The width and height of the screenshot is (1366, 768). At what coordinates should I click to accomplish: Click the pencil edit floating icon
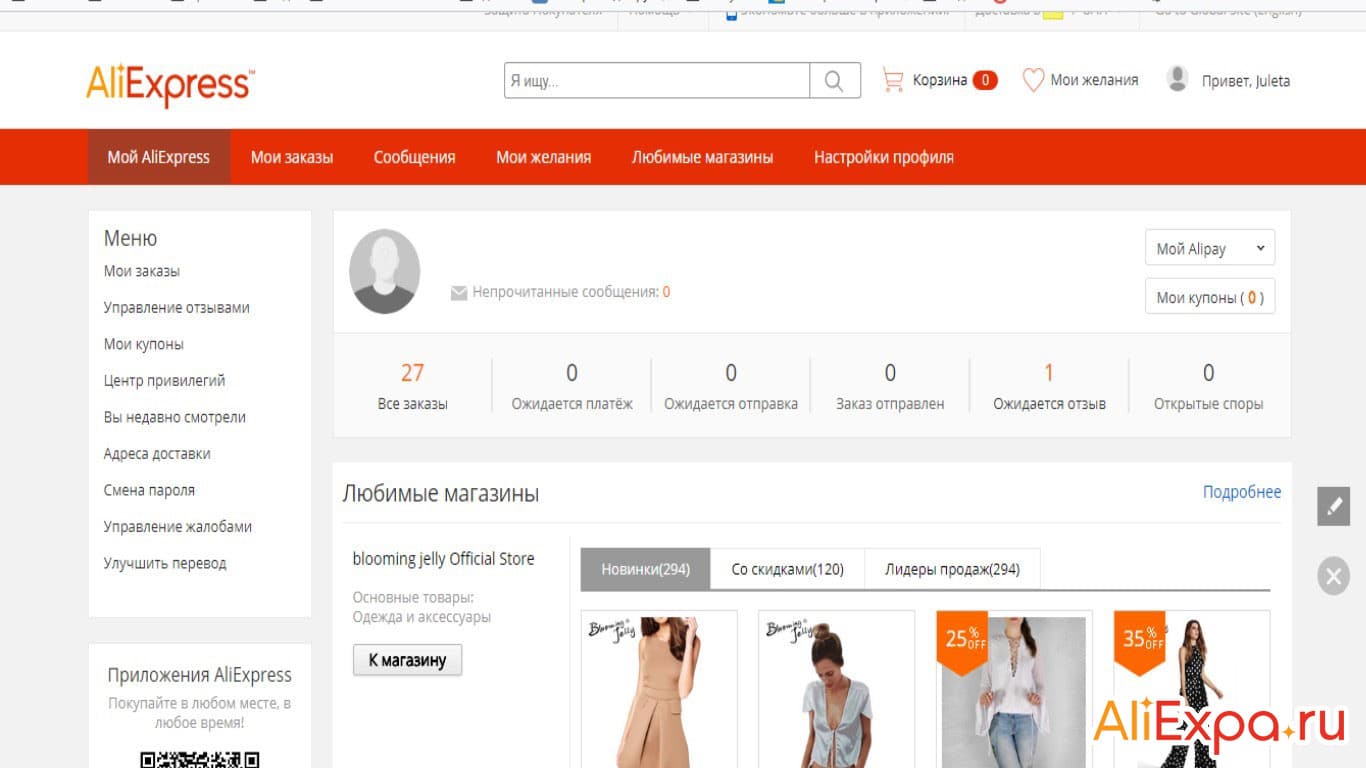click(x=1333, y=506)
